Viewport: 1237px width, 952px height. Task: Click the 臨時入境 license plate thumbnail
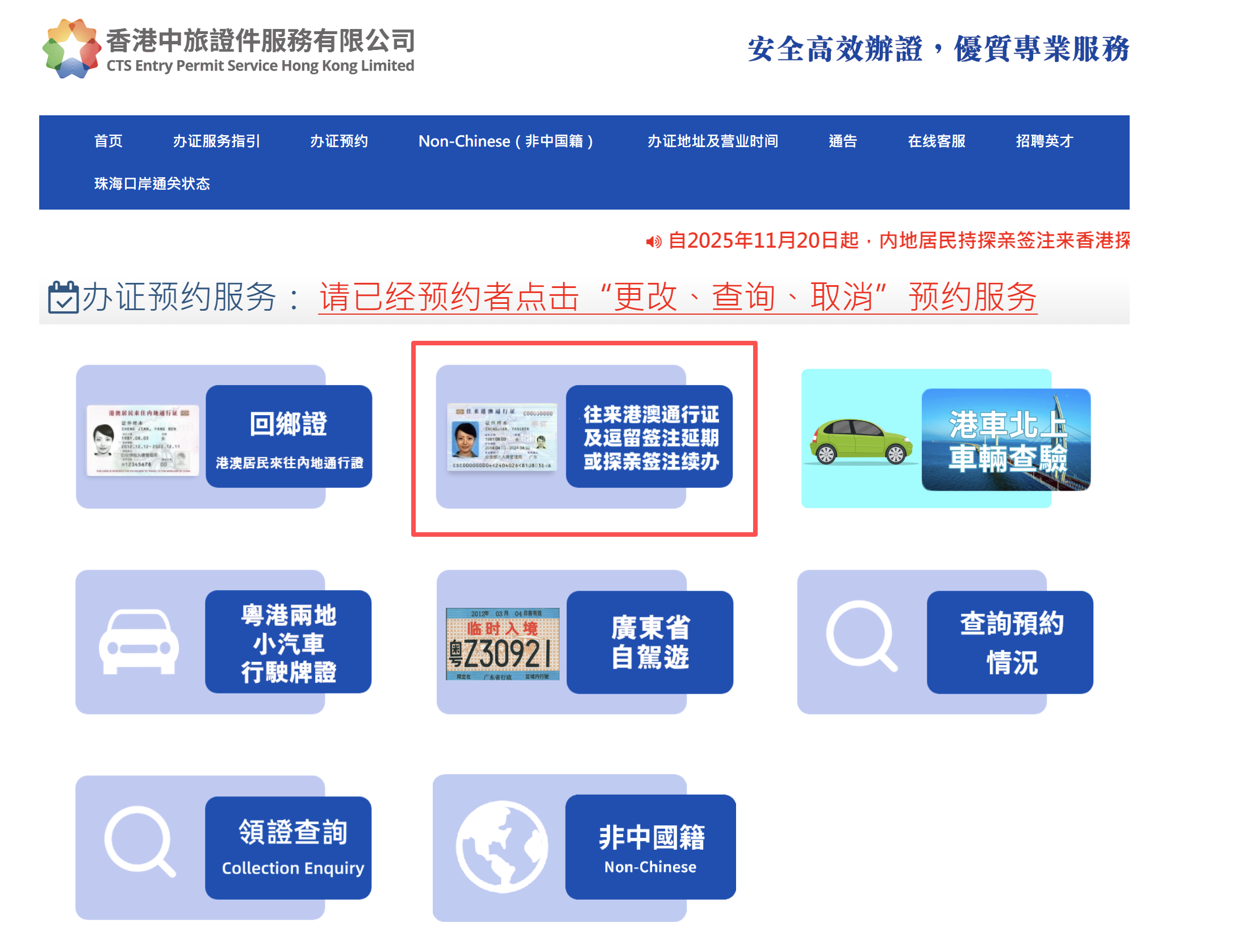[502, 644]
